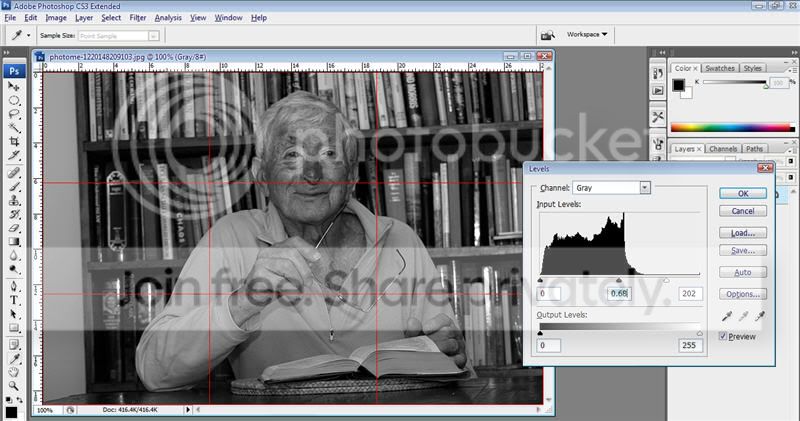This screenshot has width=800, height=421.
Task: Click the gamma input field showing 0.68
Action: coord(620,294)
